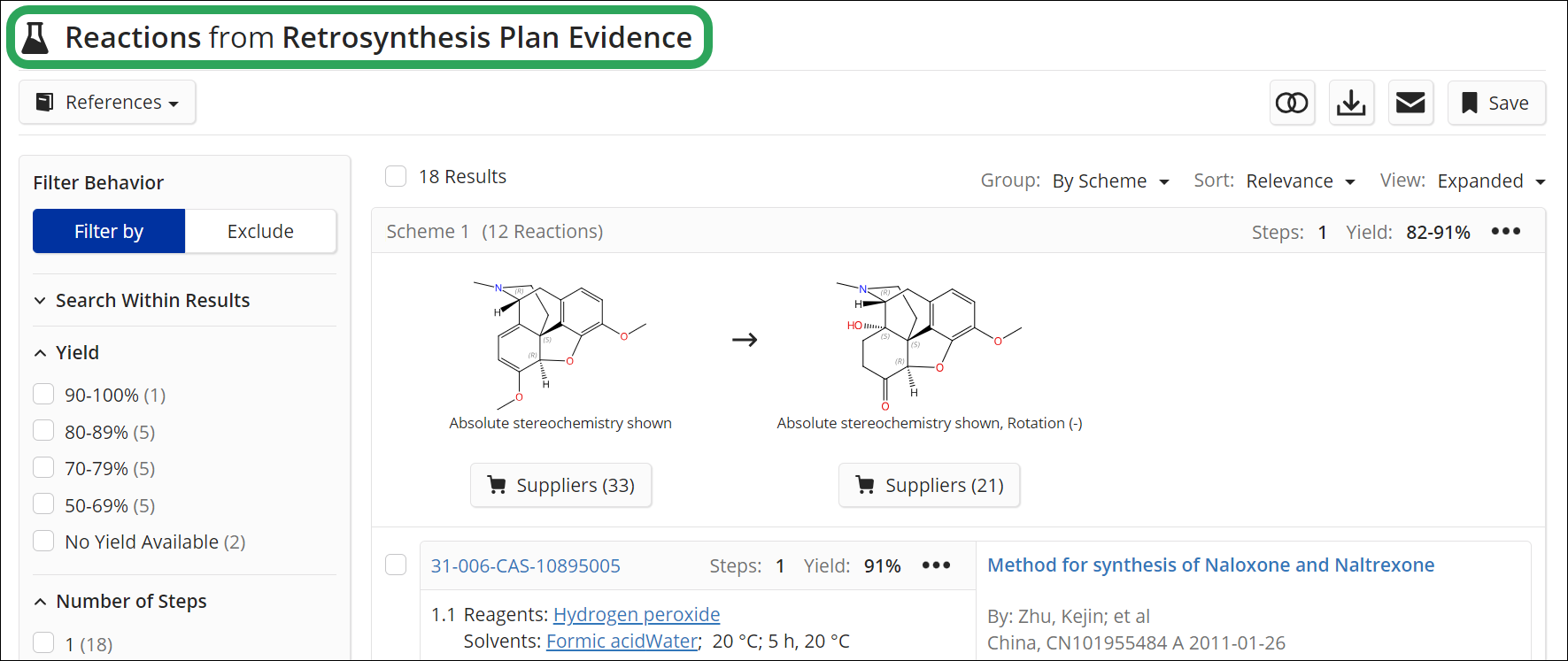
Task: Select all 18 Results checkbox
Action: coord(396,176)
